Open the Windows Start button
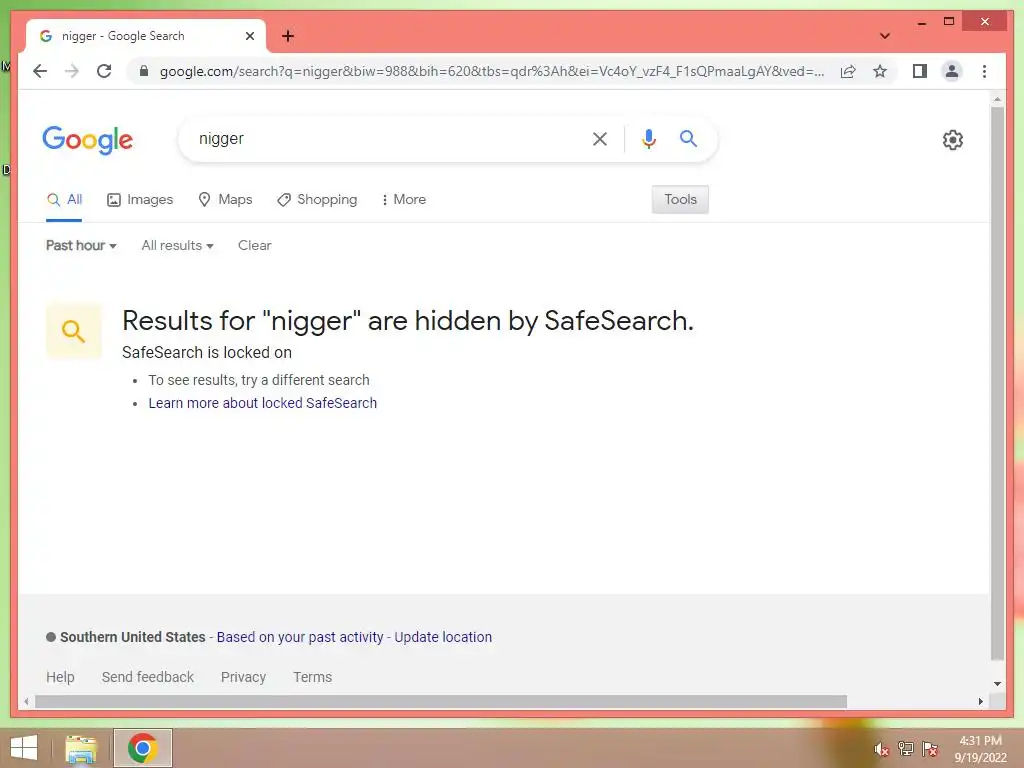The height and width of the screenshot is (768, 1024). [24, 748]
